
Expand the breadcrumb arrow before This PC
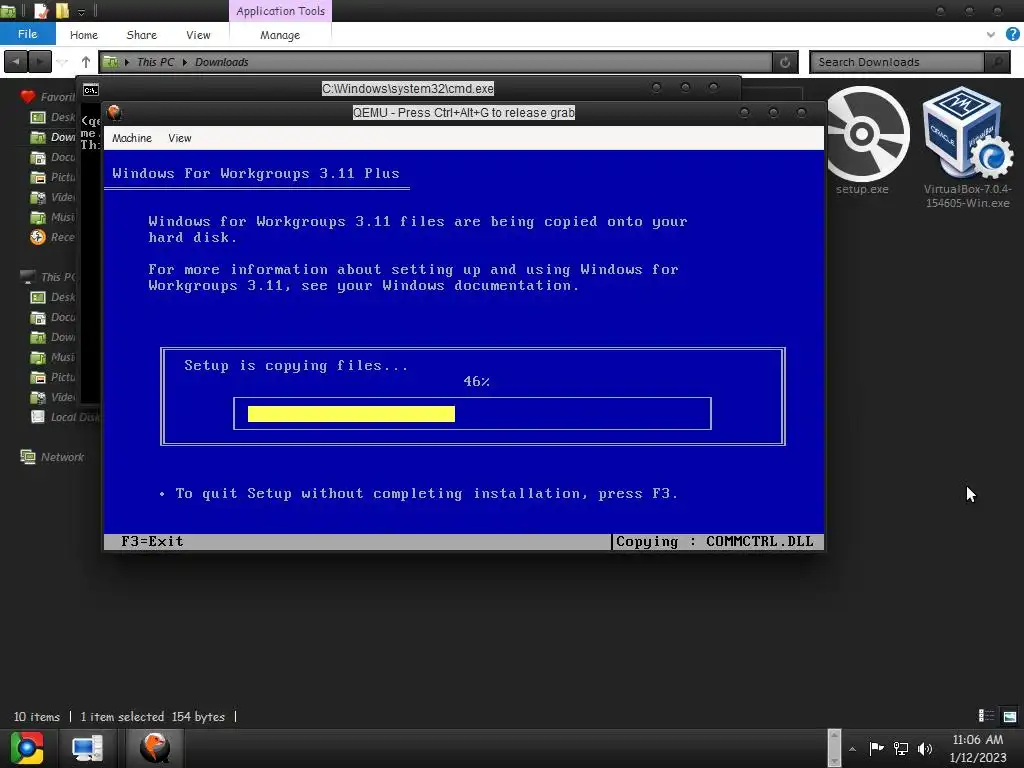point(127,62)
